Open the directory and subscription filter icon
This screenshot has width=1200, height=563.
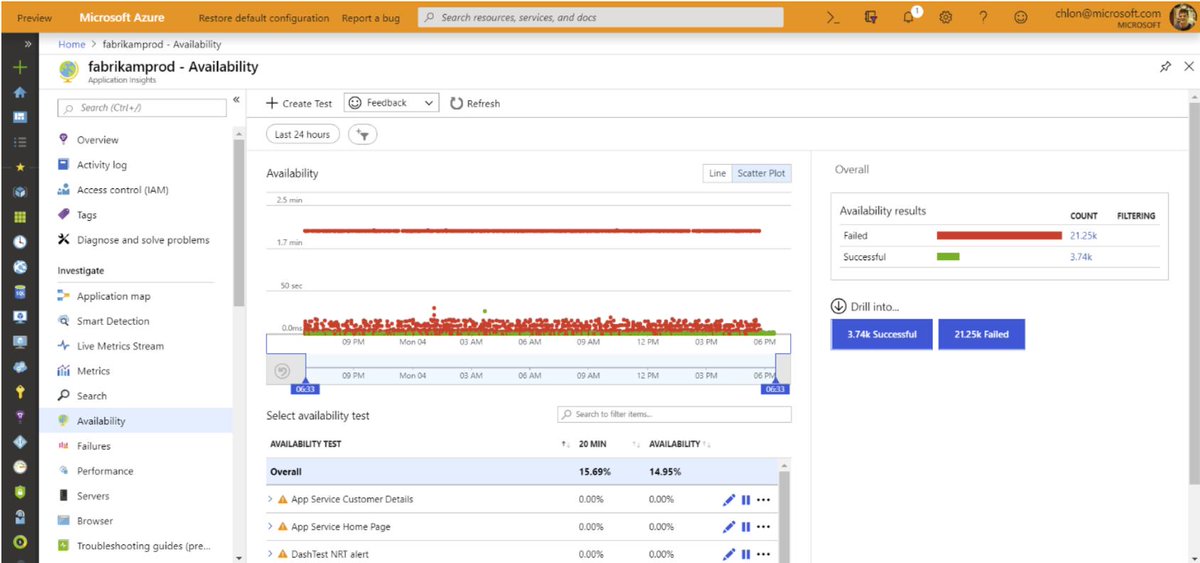[871, 17]
